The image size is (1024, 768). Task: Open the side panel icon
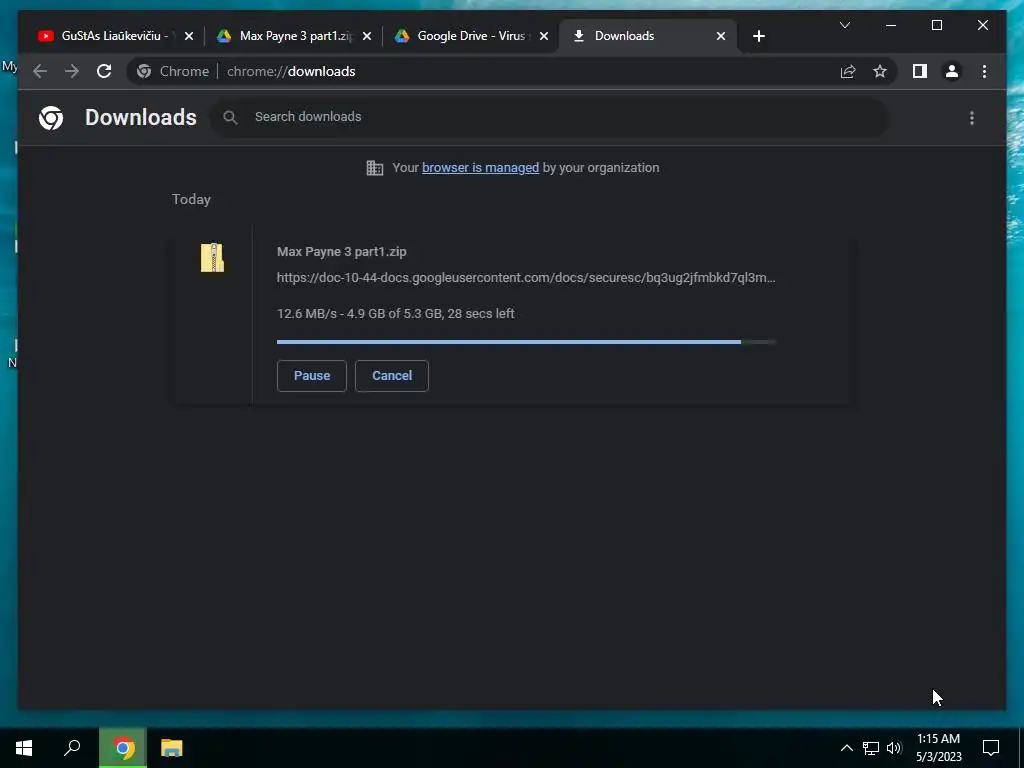(x=920, y=71)
